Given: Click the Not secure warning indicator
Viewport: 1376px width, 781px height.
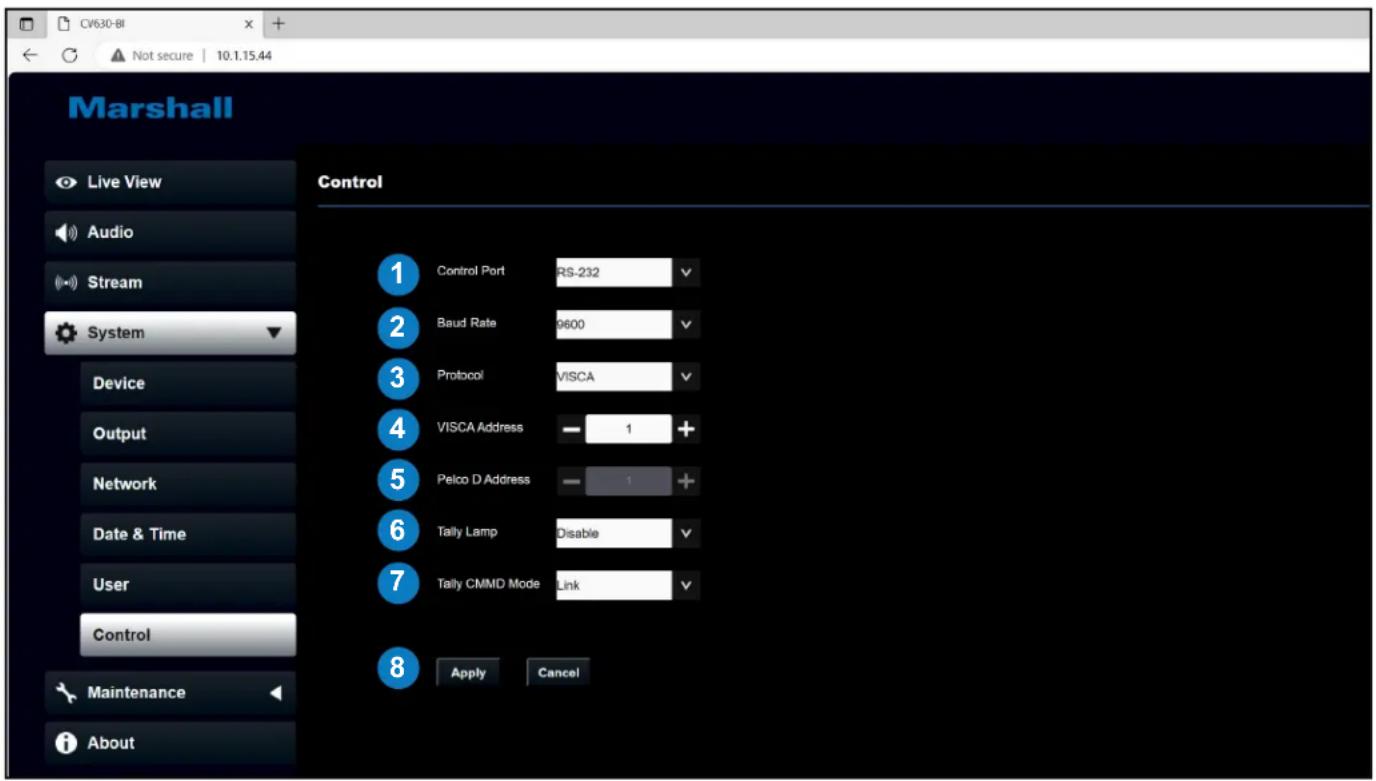Looking at the screenshot, I should (153, 56).
